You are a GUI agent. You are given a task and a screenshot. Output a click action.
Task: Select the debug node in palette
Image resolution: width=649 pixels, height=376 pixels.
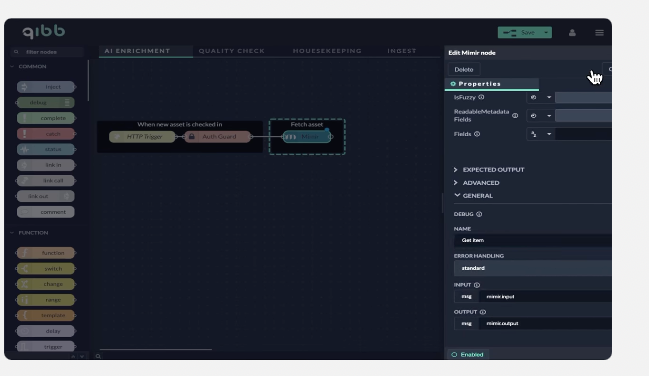(46, 102)
